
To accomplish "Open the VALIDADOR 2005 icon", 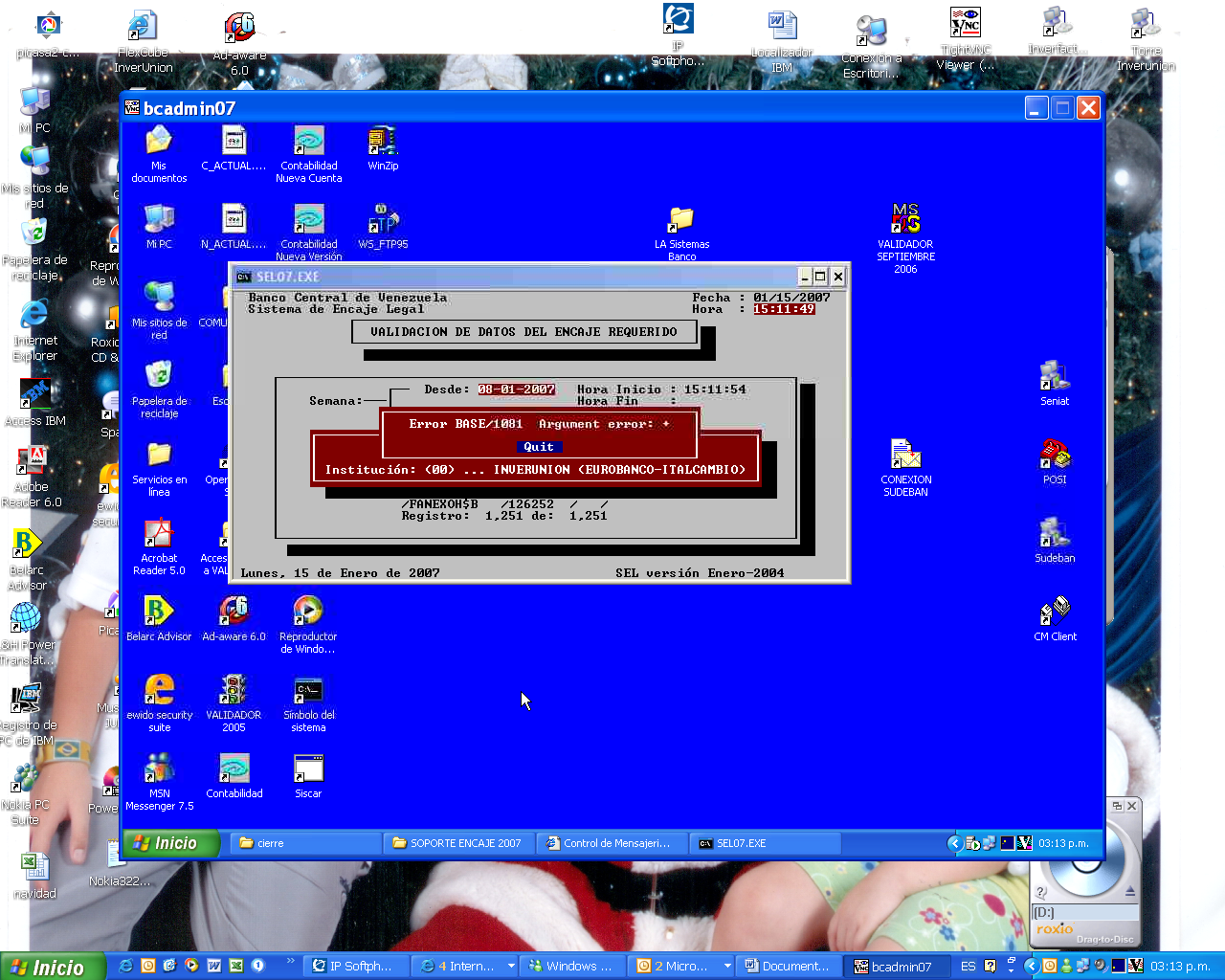I will (234, 702).
